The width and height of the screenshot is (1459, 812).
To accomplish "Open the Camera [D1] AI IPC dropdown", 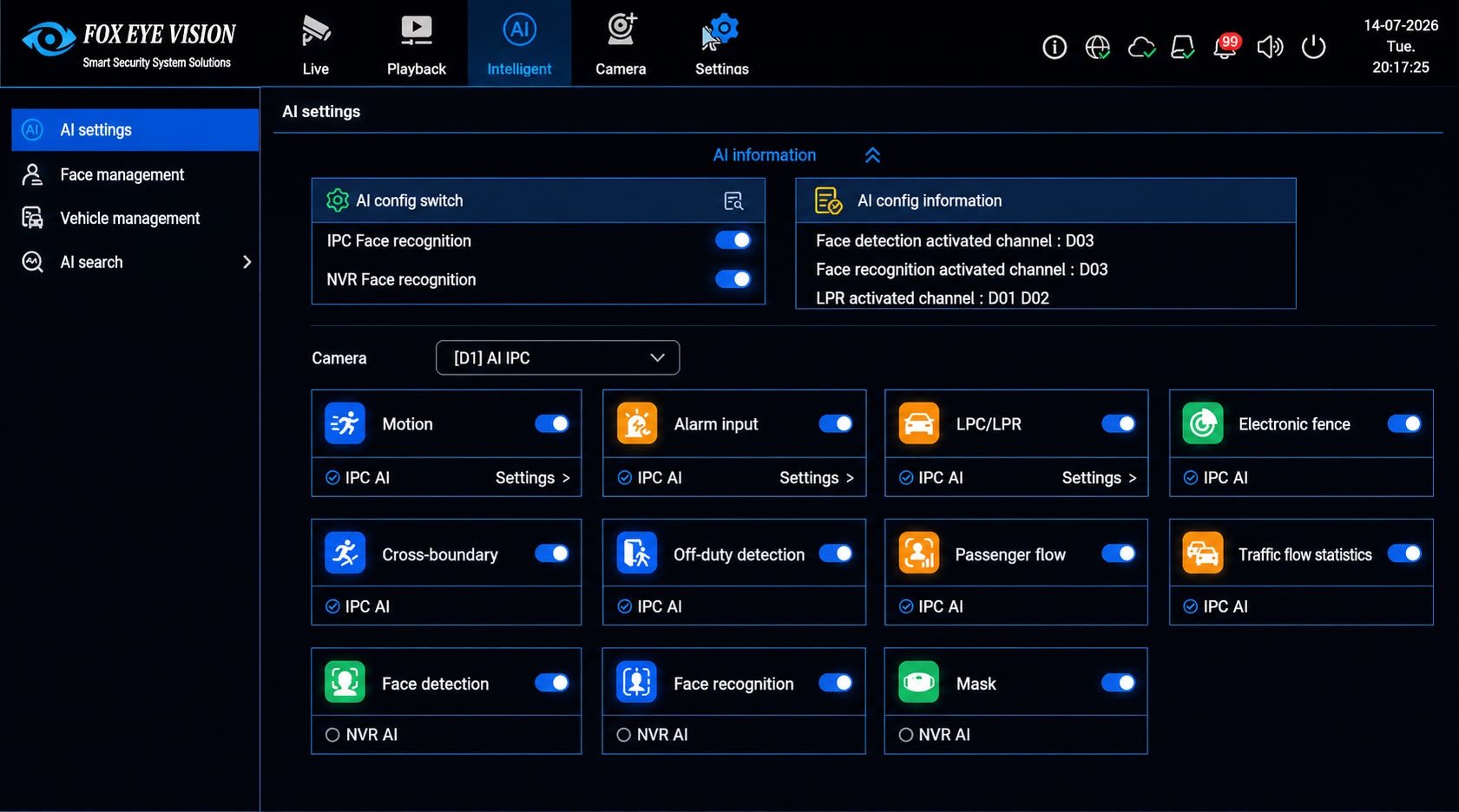I will (x=557, y=357).
